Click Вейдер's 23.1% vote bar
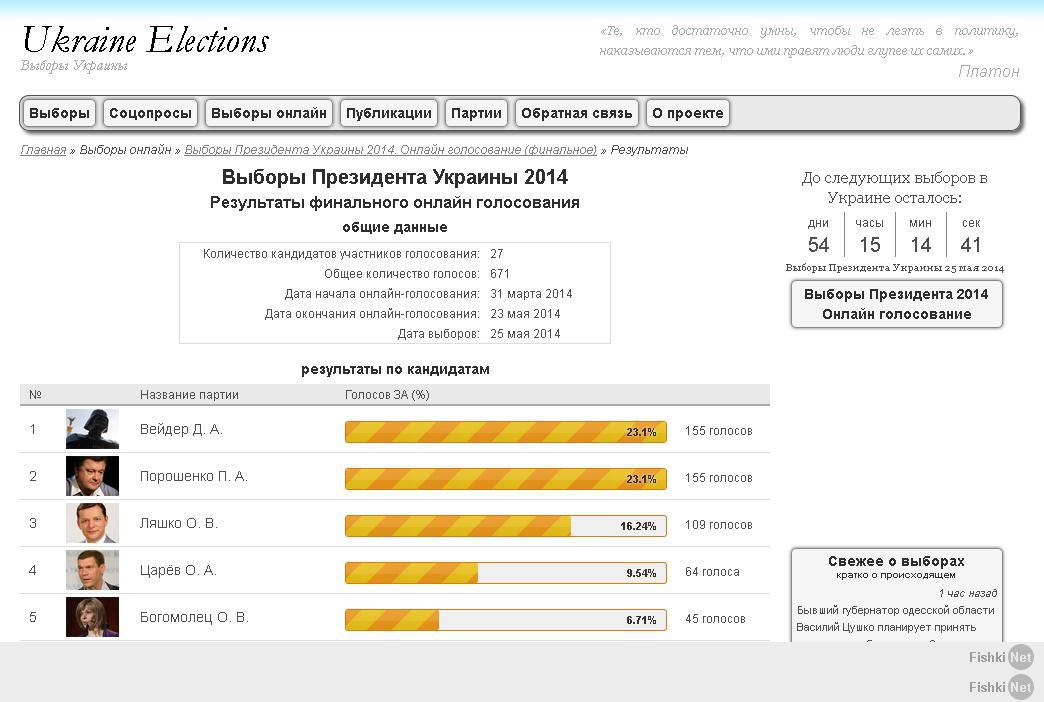 tap(506, 432)
